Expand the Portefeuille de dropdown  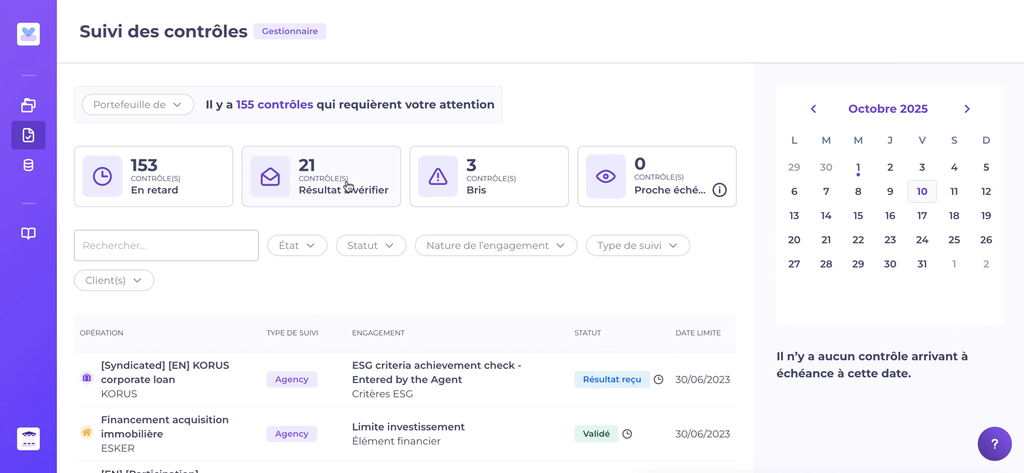[138, 105]
